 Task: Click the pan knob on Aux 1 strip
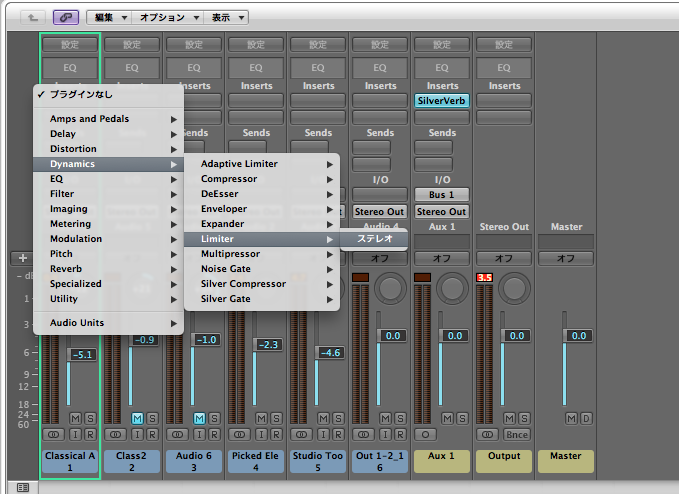click(x=452, y=288)
